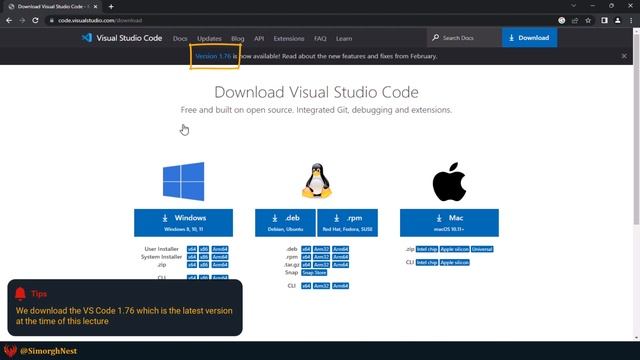The width and height of the screenshot is (640, 360).
Task: Open the tab search chevron in title bar
Action: coord(573,6)
